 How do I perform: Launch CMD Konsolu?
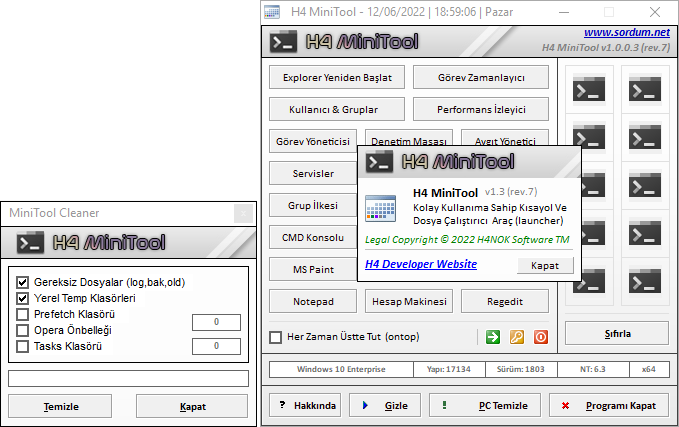point(313,237)
